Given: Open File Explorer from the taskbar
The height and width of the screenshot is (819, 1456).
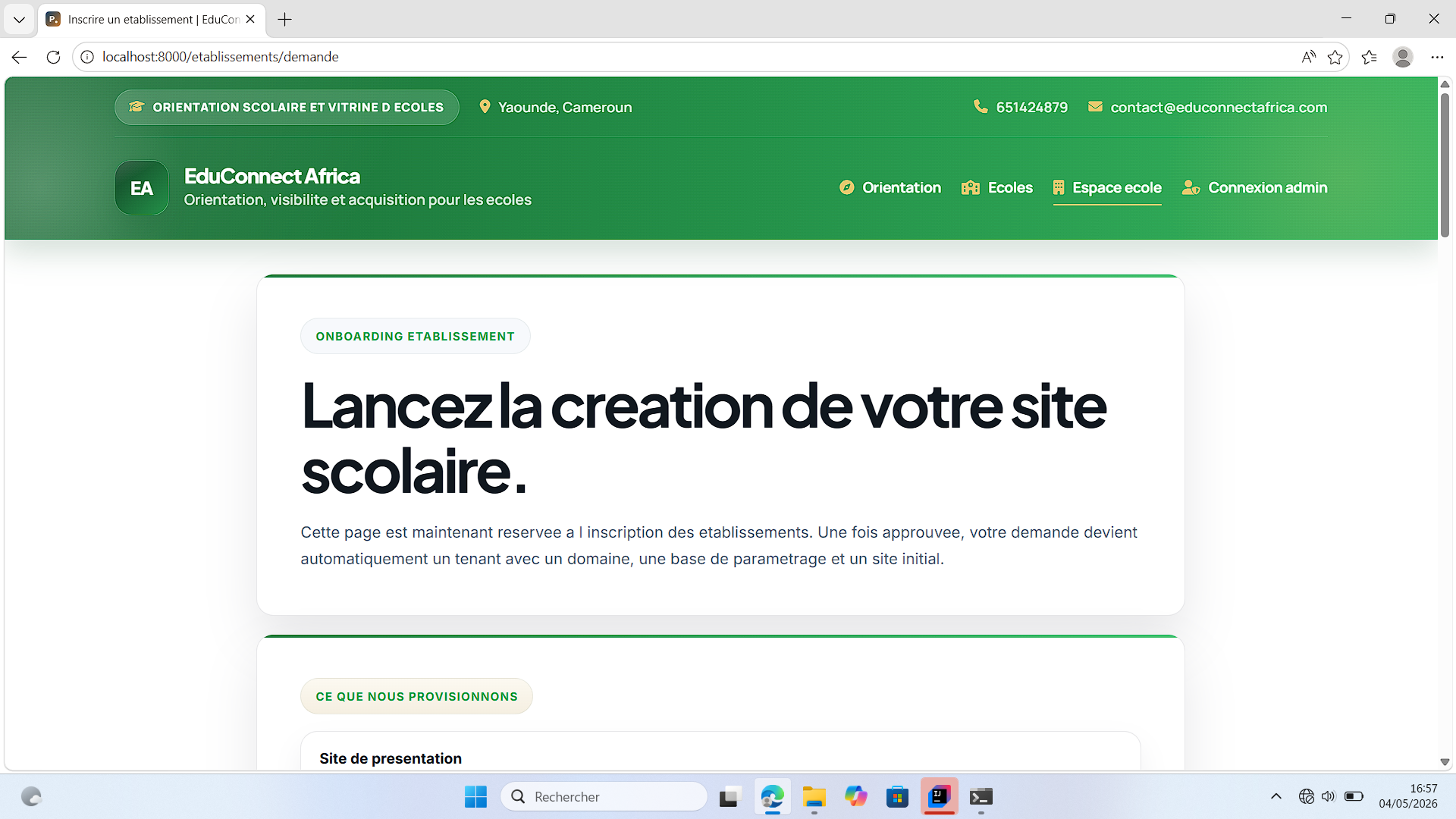Looking at the screenshot, I should (814, 797).
